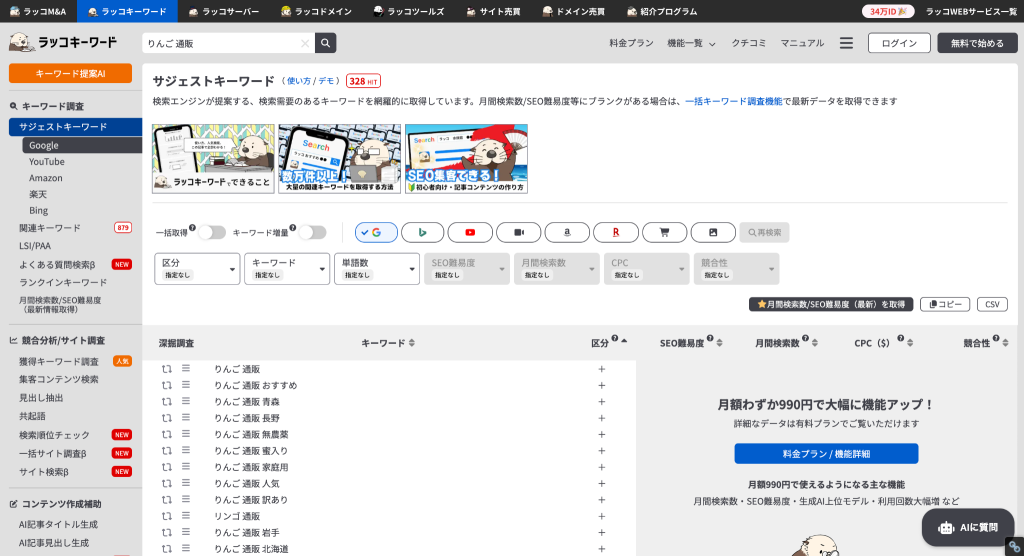
Task: Click re-search icon for リンゴ 通販
Action: coord(167,516)
